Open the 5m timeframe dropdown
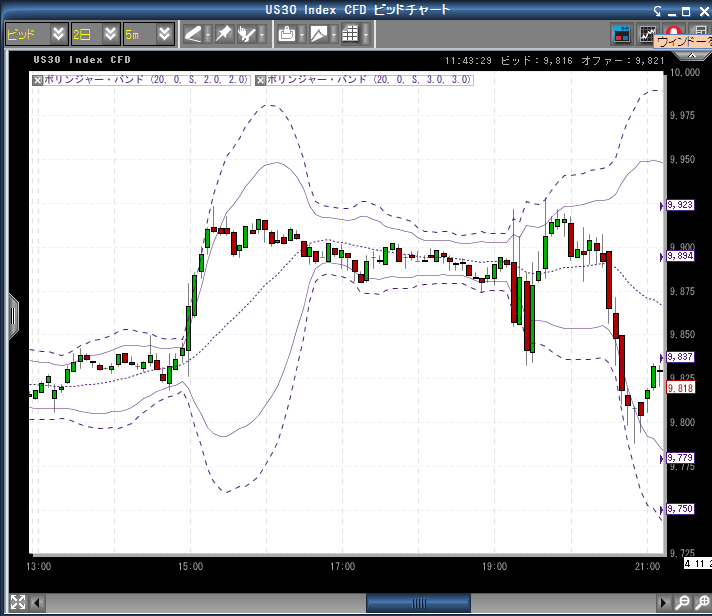Screen dimensions: 712x616 165,34
